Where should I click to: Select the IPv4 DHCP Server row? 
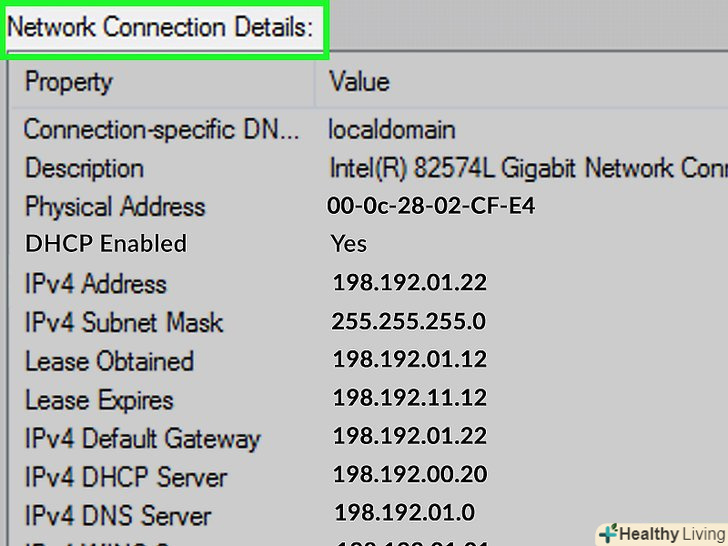(126, 478)
